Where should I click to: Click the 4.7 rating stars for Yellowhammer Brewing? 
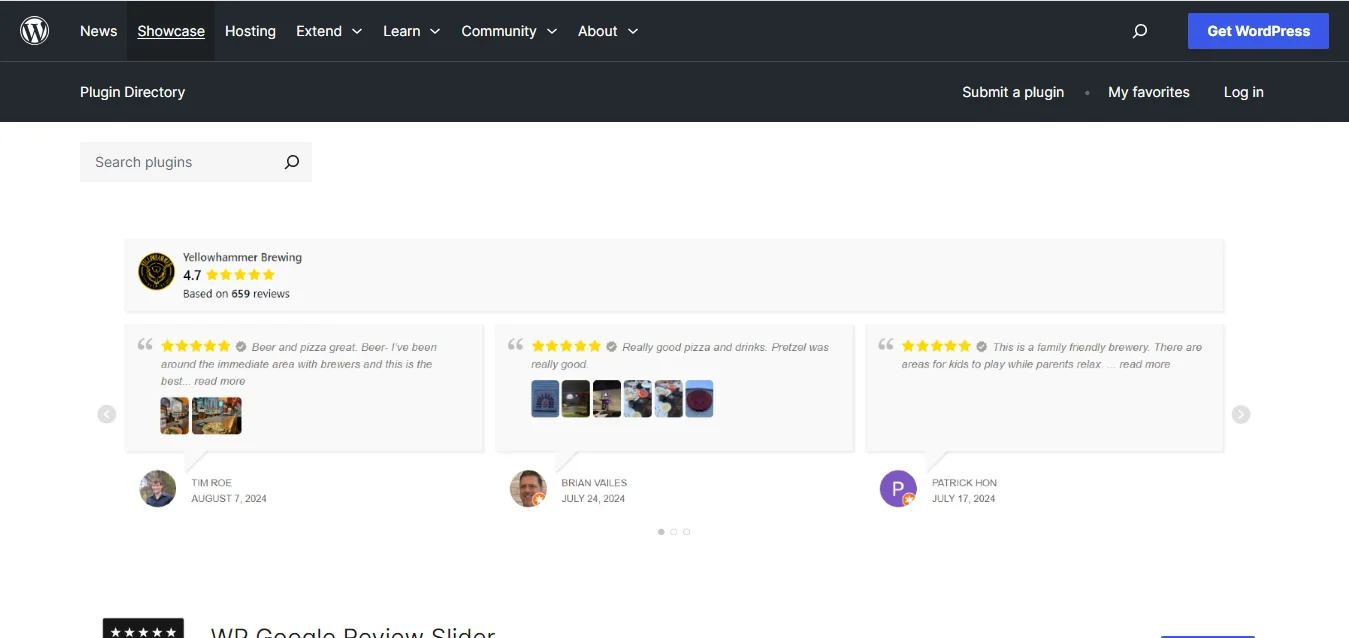tap(240, 275)
